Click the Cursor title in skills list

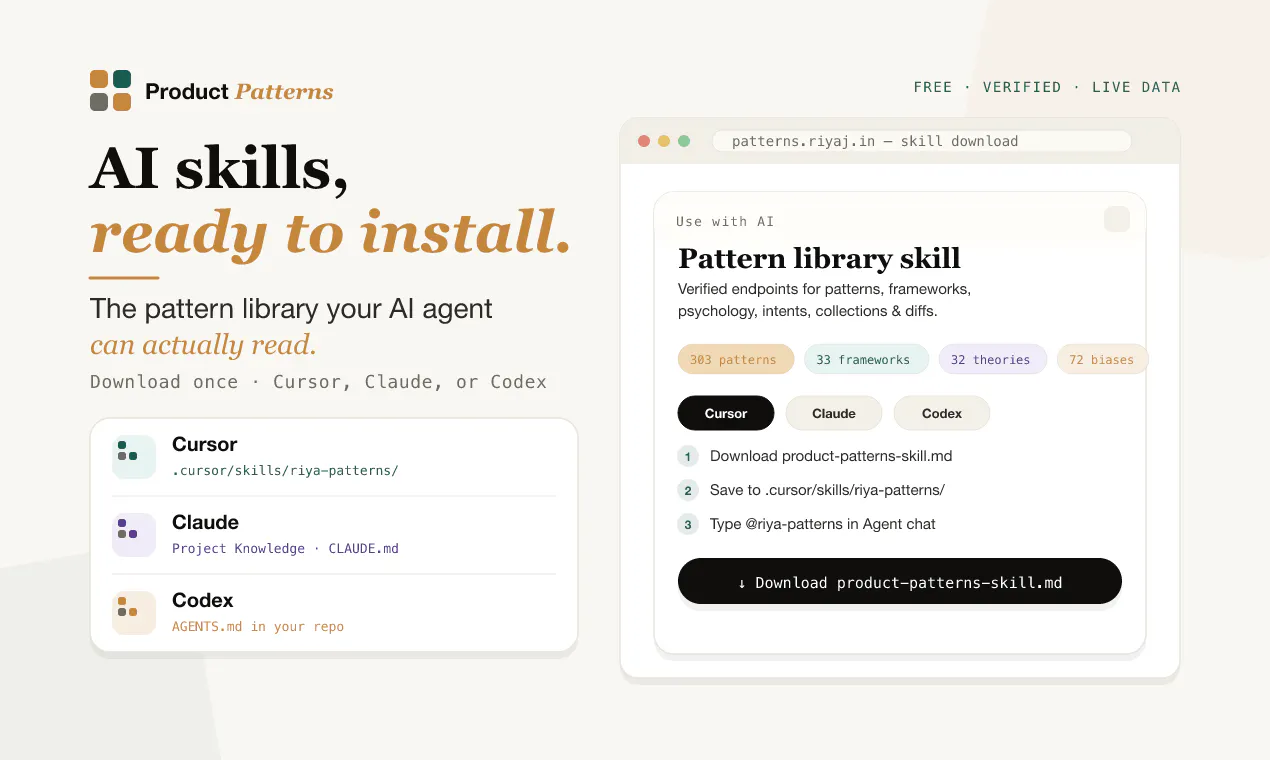(204, 444)
